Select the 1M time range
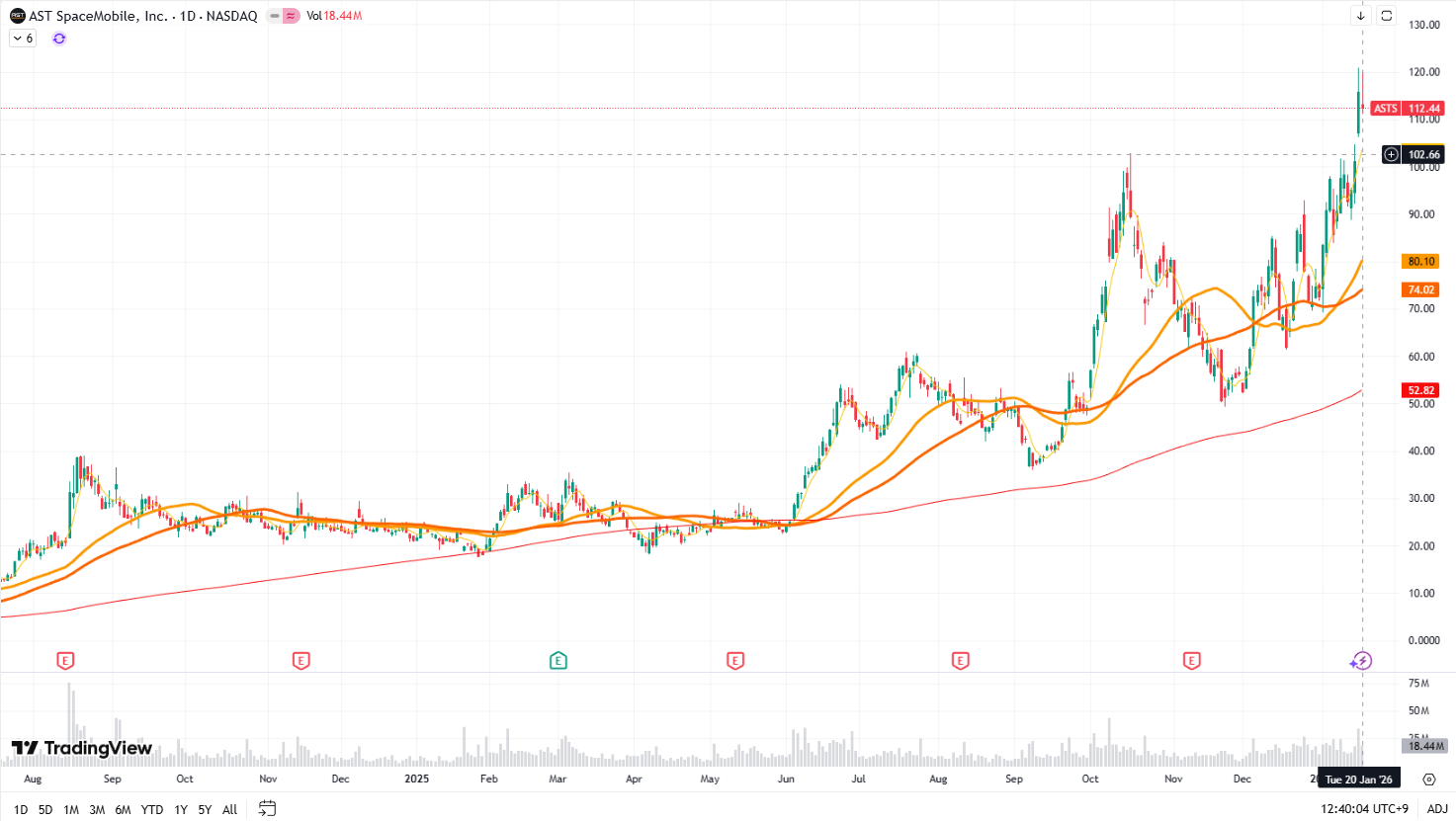1456x821 pixels. (71, 809)
